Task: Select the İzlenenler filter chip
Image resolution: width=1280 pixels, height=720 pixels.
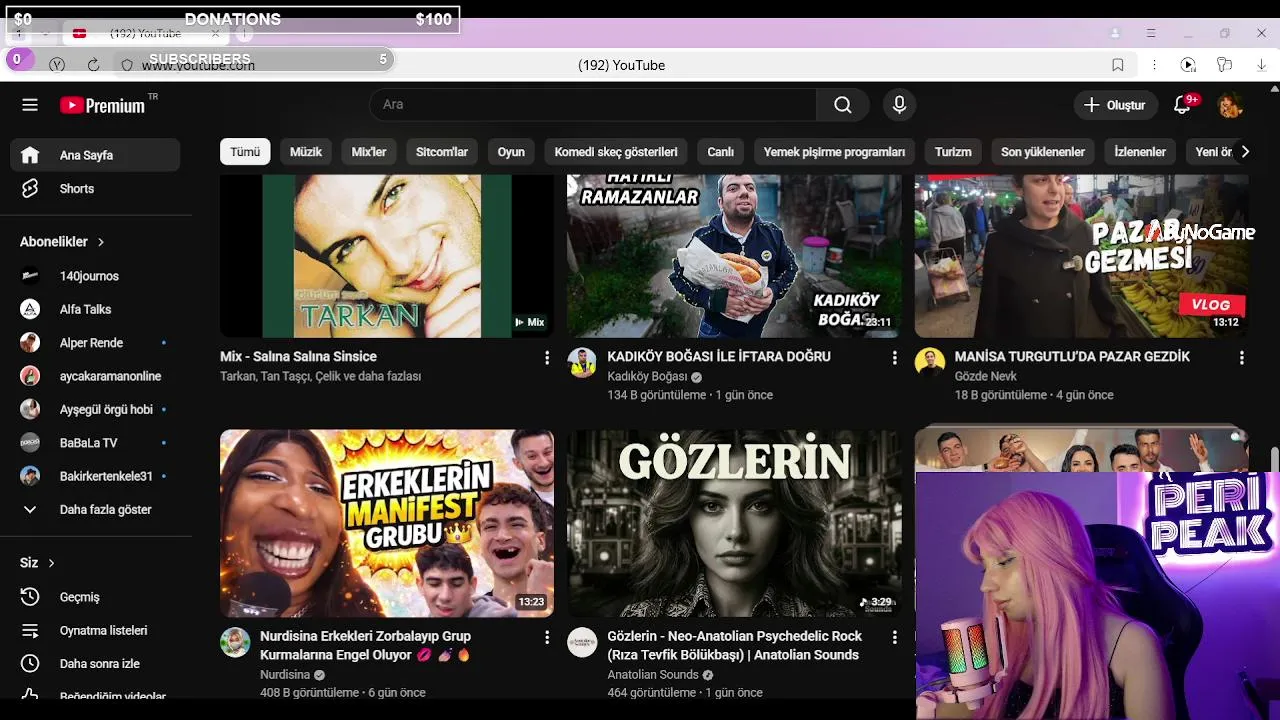Action: coord(1140,152)
